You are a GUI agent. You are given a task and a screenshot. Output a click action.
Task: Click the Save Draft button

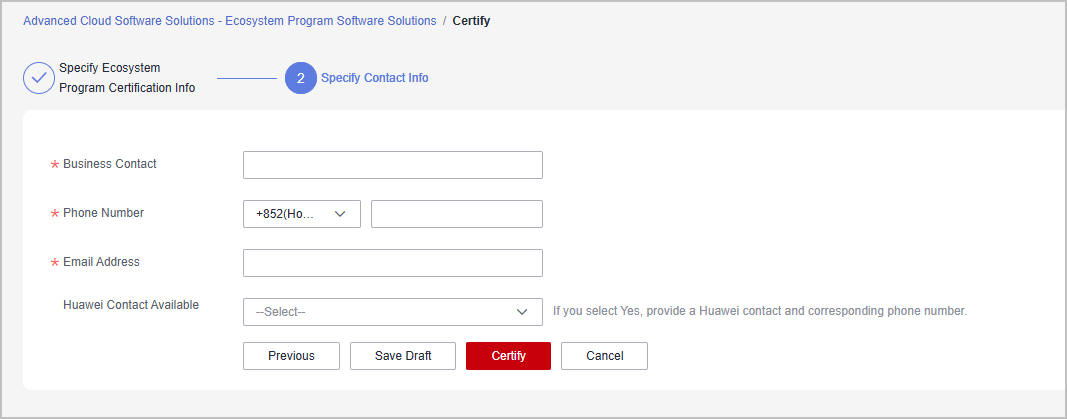tap(403, 356)
